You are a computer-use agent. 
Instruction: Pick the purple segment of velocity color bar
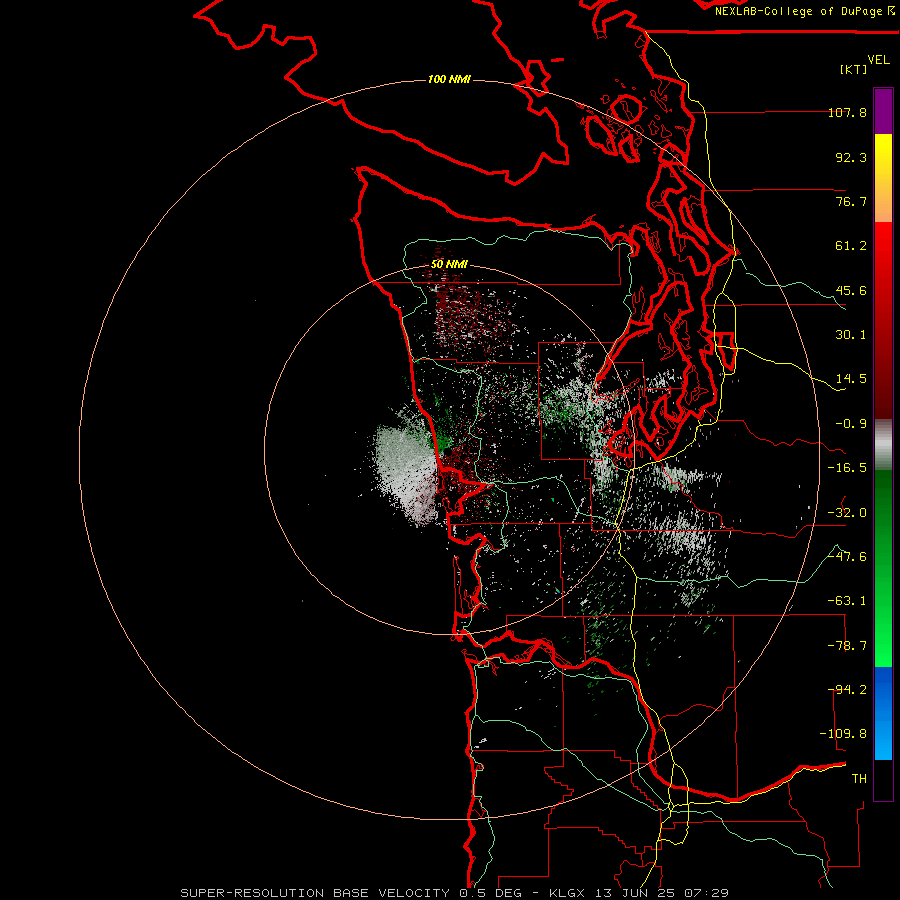pos(883,111)
